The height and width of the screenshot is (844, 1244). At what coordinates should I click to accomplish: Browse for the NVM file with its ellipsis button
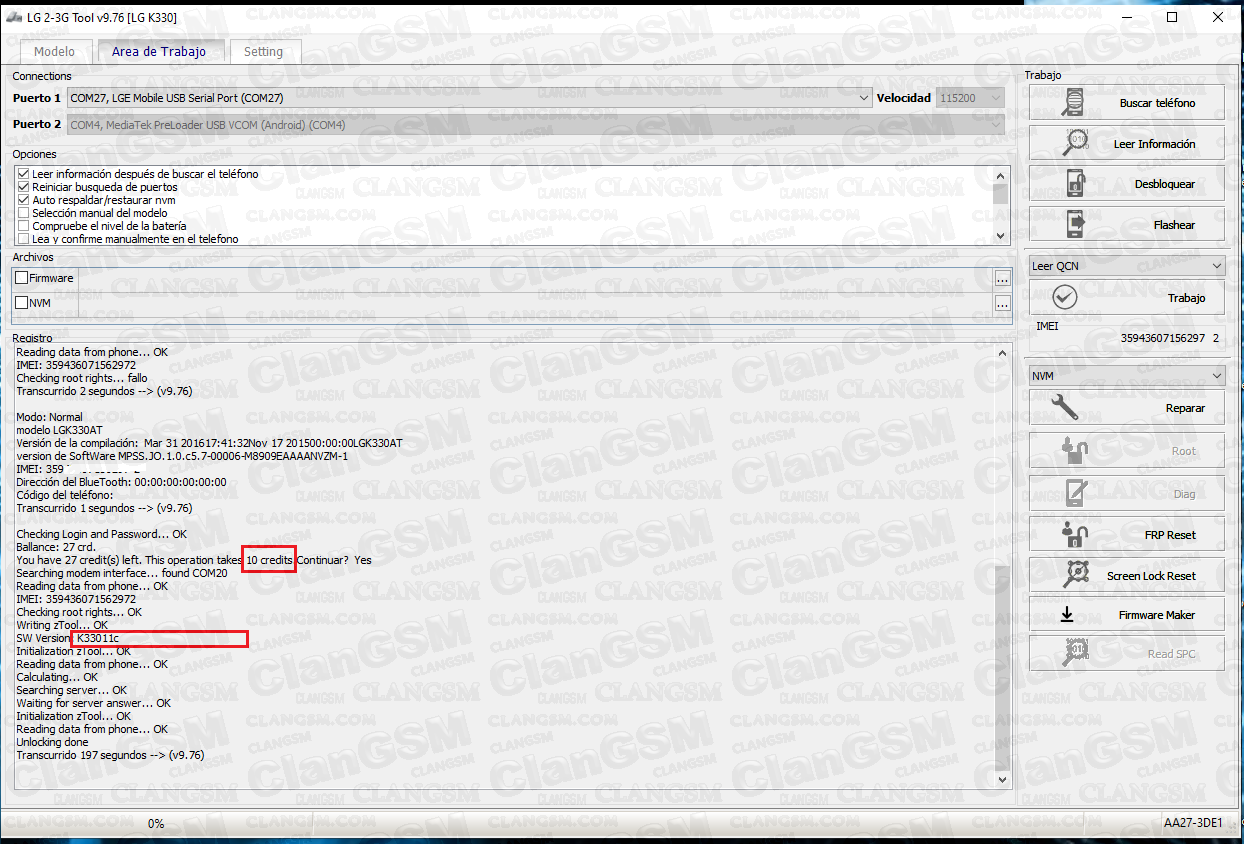pos(1002,303)
